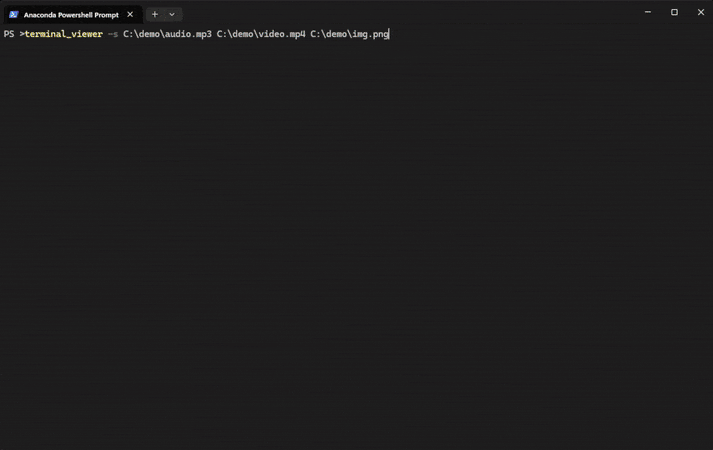This screenshot has height=450, width=713.
Task: Click the PS prompt label
Action: [x=9, y=34]
